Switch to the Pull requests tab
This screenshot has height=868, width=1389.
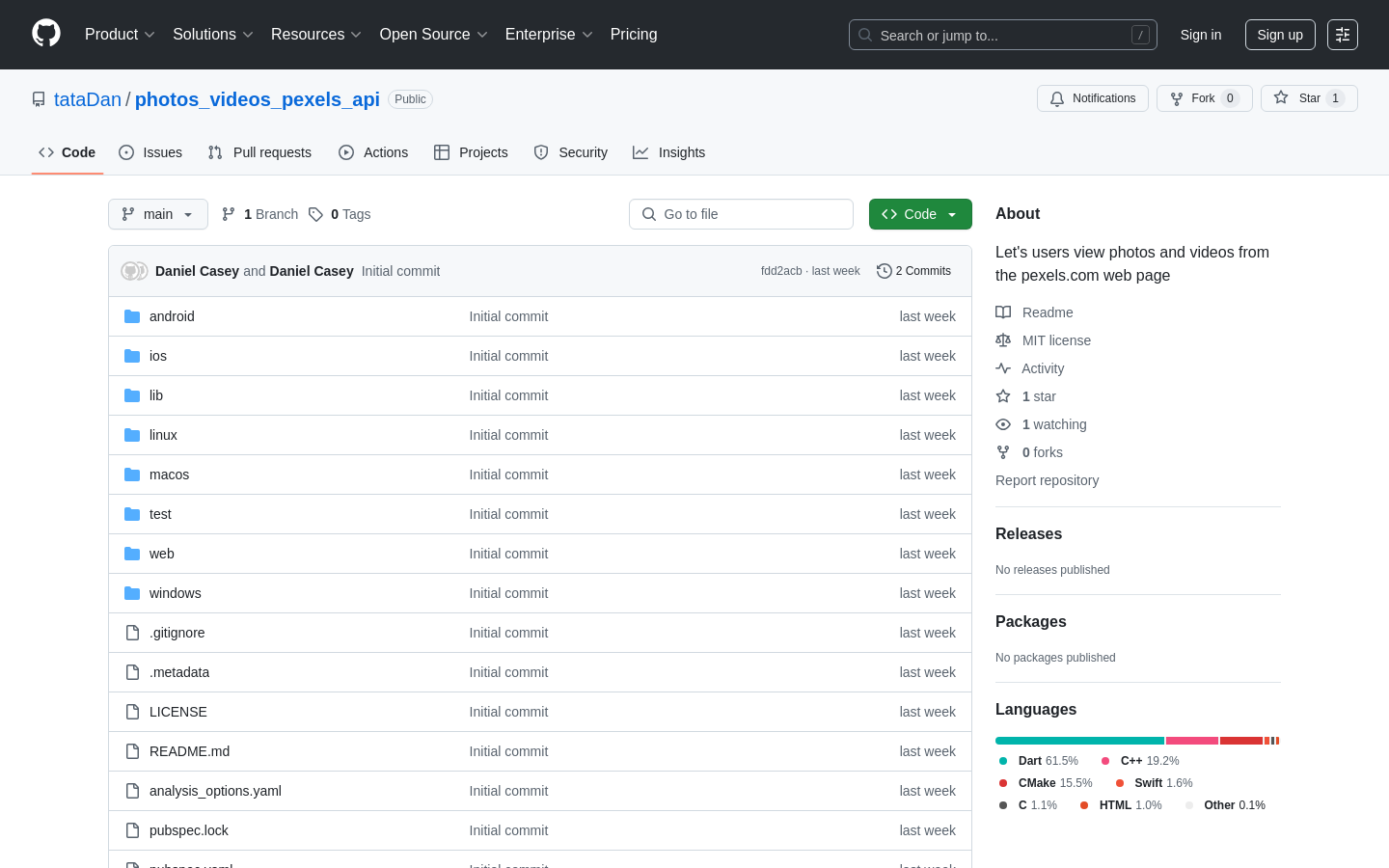pos(259,152)
